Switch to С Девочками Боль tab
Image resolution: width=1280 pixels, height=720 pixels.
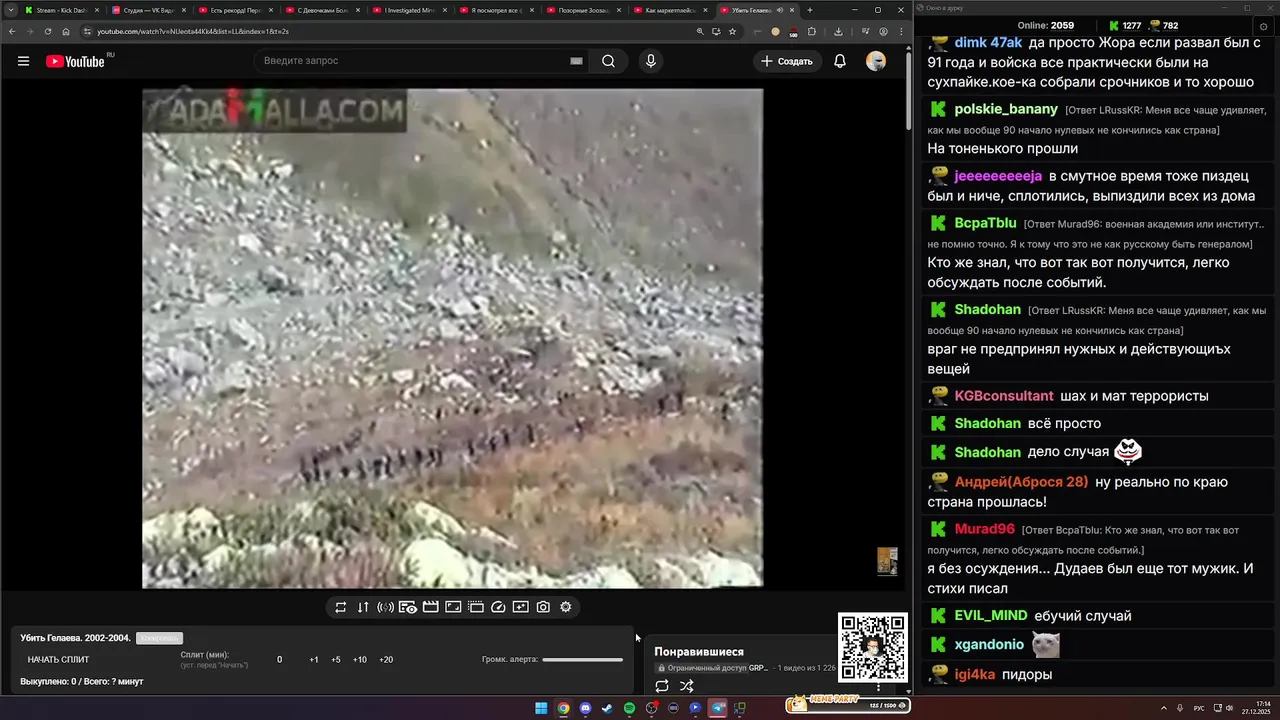point(321,10)
